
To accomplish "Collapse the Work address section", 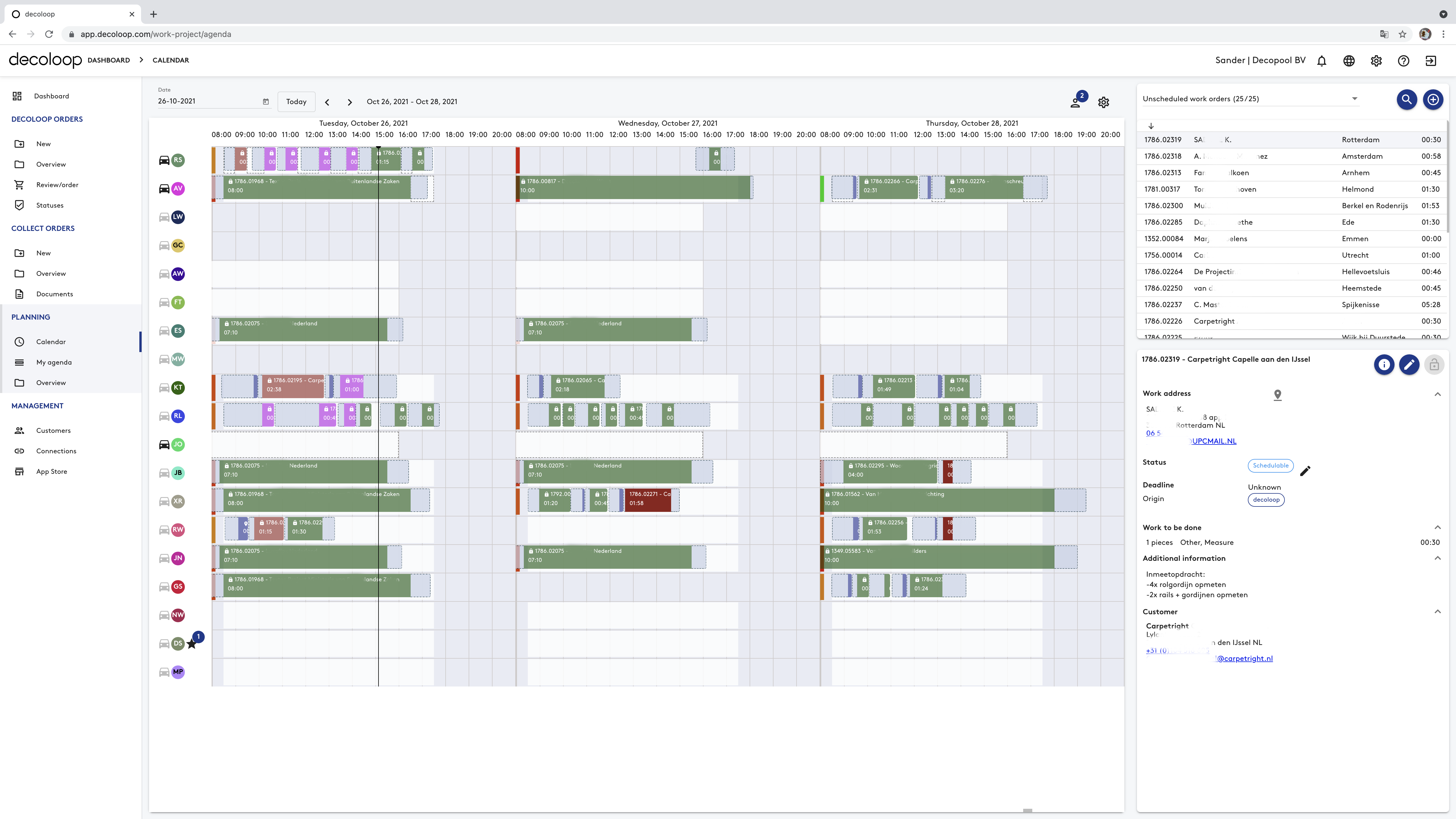I will click(1437, 394).
